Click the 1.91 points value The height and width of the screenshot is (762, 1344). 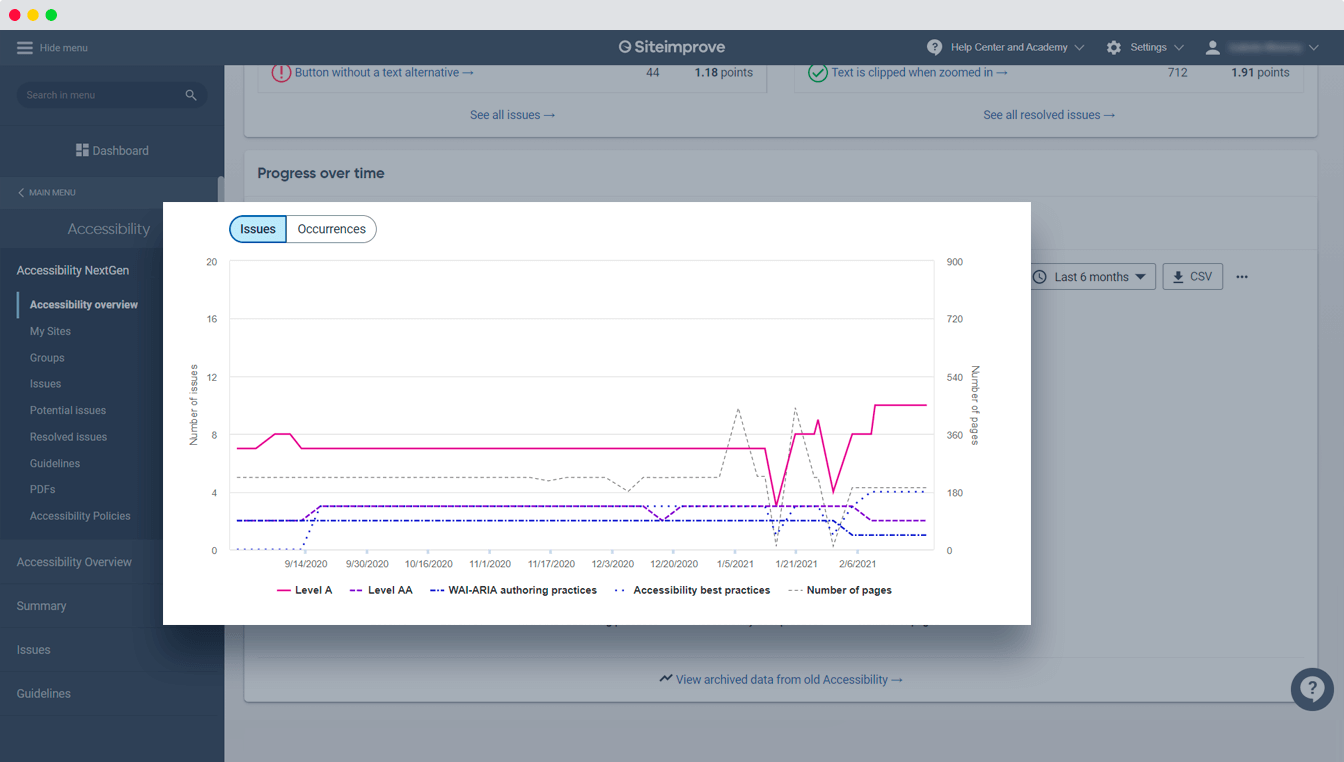pos(1260,72)
